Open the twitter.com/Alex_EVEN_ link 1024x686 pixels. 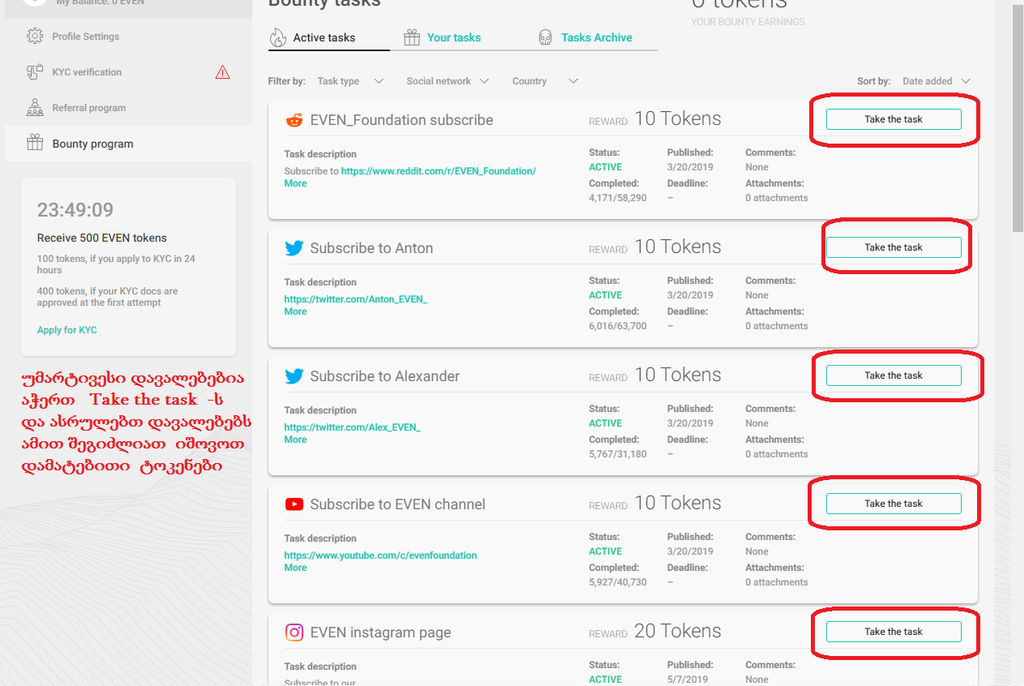pyautogui.click(x=352, y=427)
